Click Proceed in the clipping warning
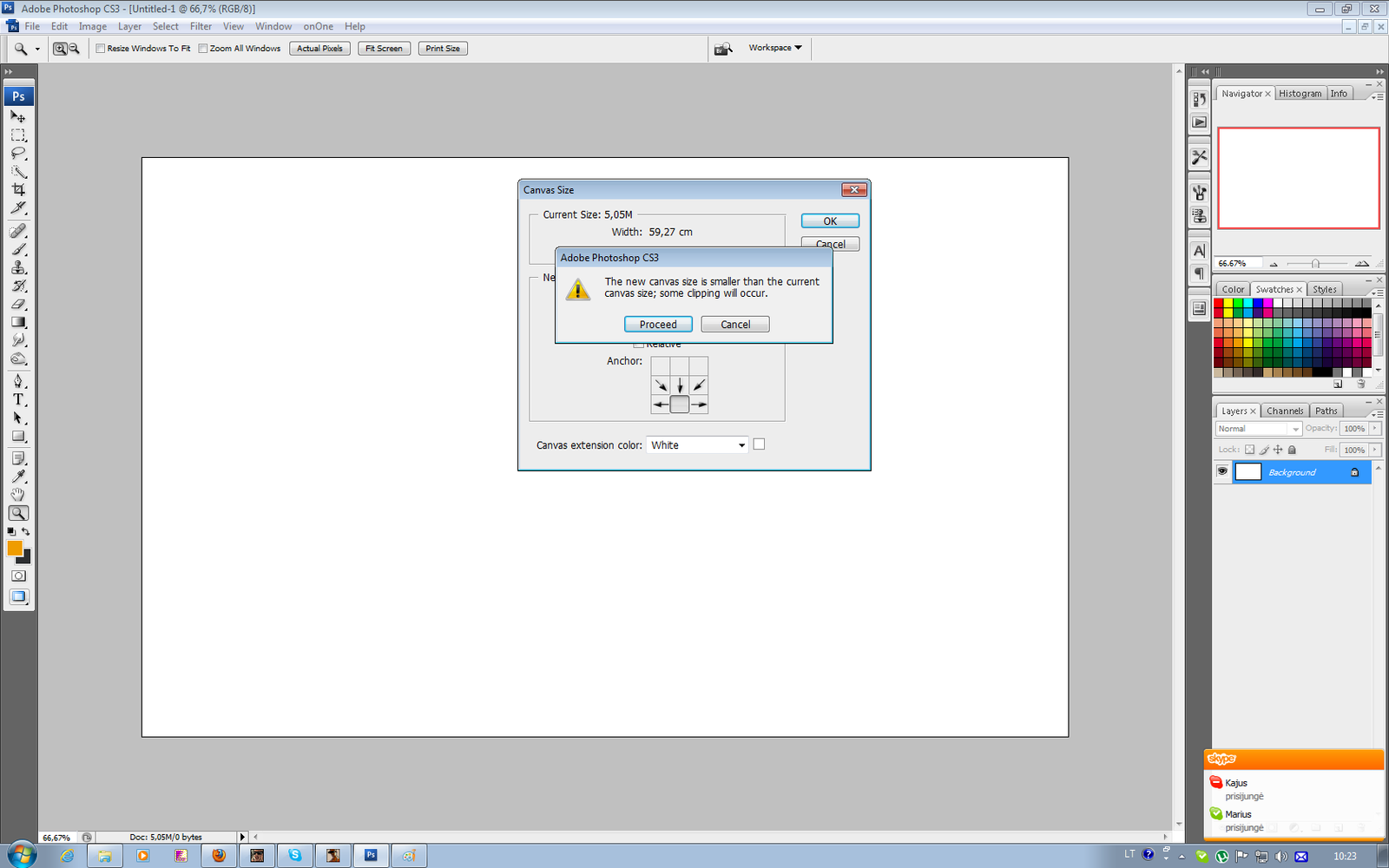1389x868 pixels. click(658, 325)
